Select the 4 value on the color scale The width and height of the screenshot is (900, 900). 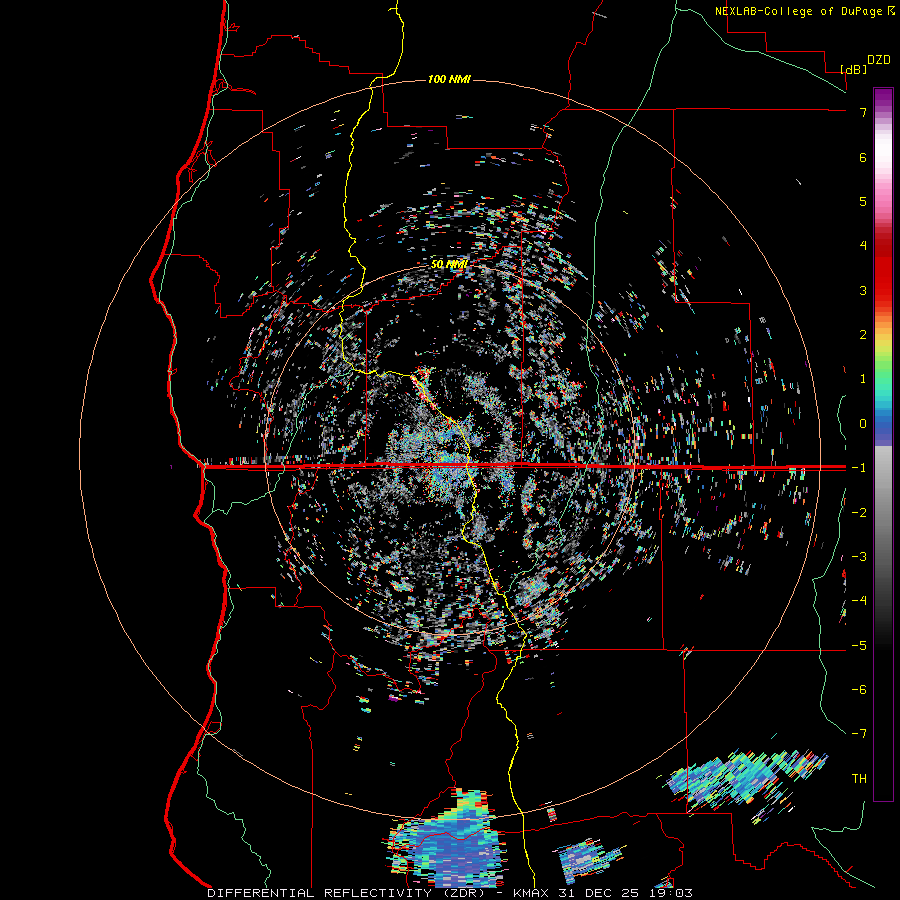coord(863,246)
